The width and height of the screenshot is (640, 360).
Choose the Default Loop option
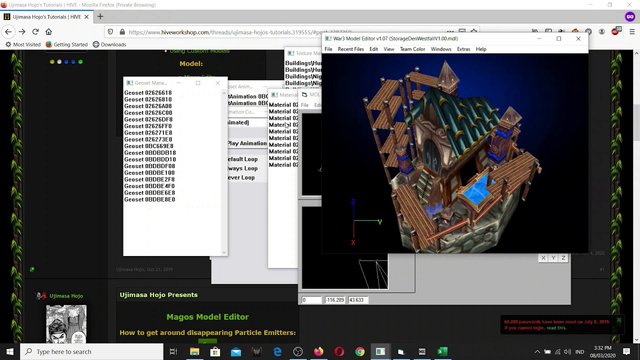(x=242, y=159)
